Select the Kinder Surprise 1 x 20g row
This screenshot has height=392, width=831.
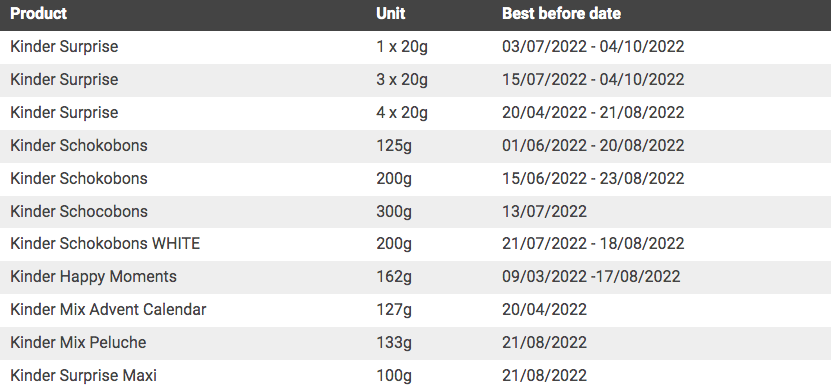[x=416, y=47]
